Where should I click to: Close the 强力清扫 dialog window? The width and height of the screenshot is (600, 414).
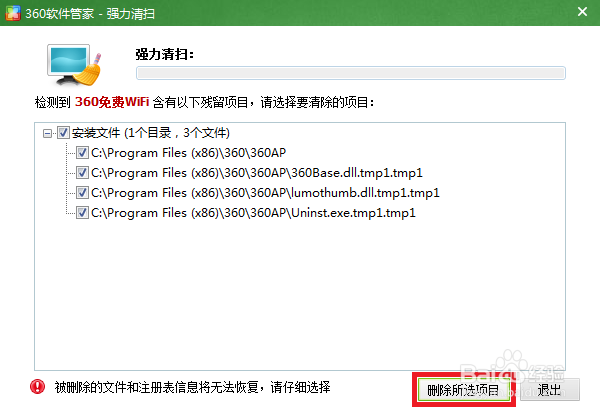[582, 12]
